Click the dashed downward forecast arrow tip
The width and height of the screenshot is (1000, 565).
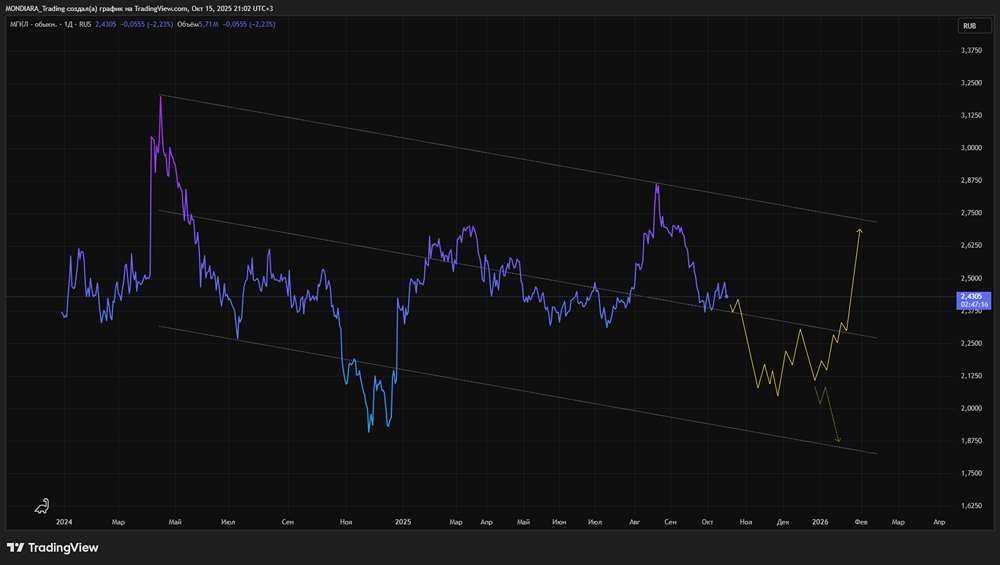pos(838,439)
